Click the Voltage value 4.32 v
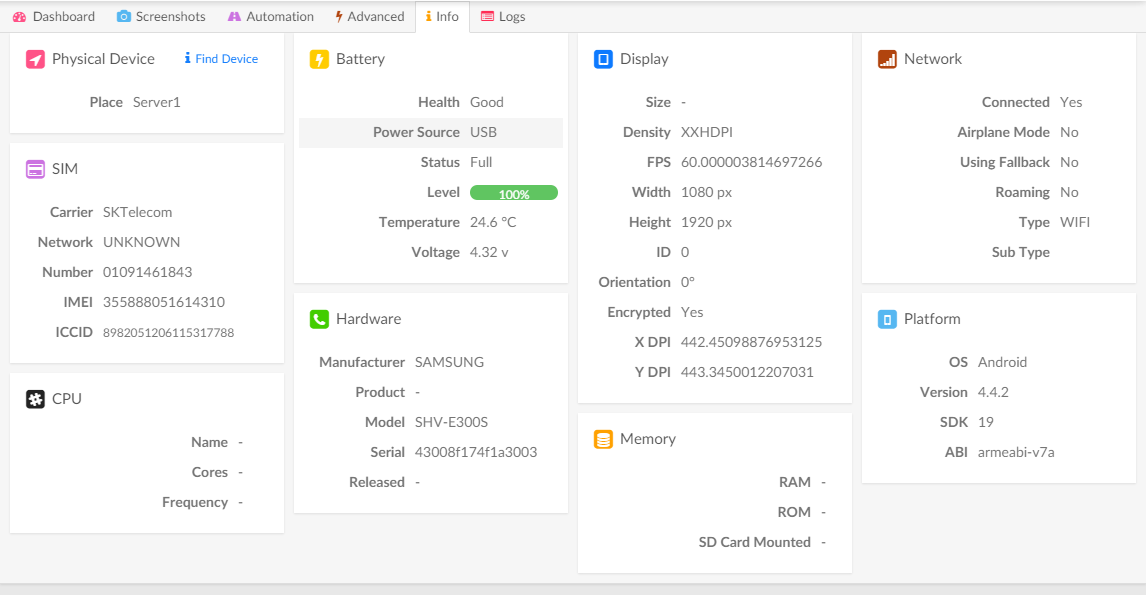Image resolution: width=1146 pixels, height=595 pixels. pos(489,252)
